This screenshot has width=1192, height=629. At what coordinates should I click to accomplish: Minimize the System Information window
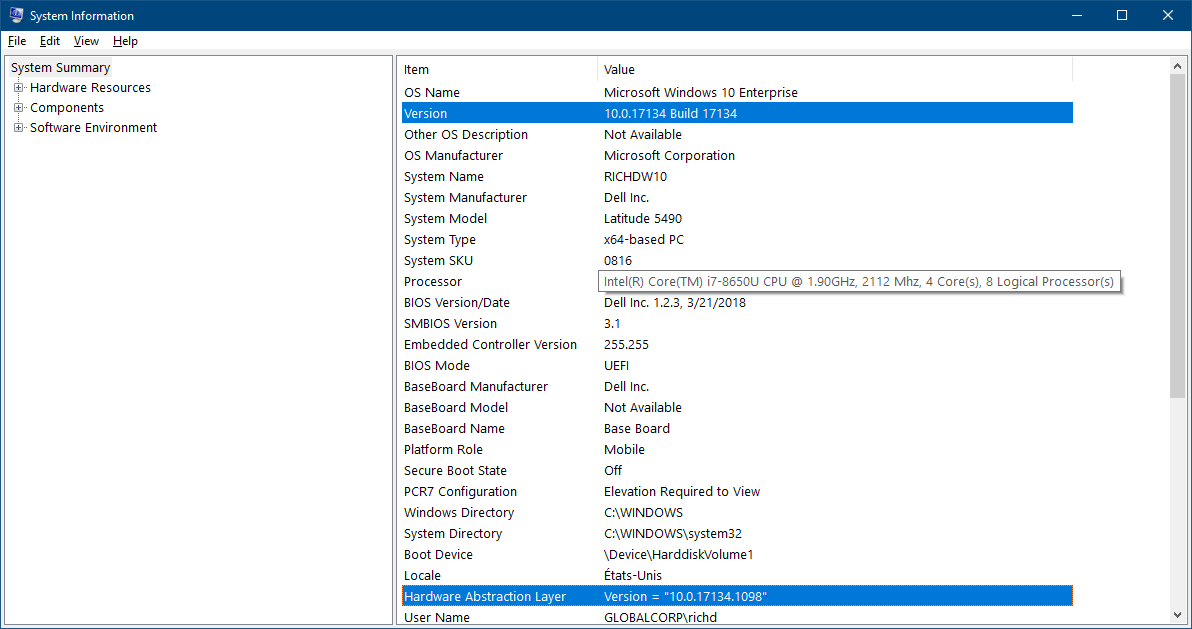coord(1076,15)
